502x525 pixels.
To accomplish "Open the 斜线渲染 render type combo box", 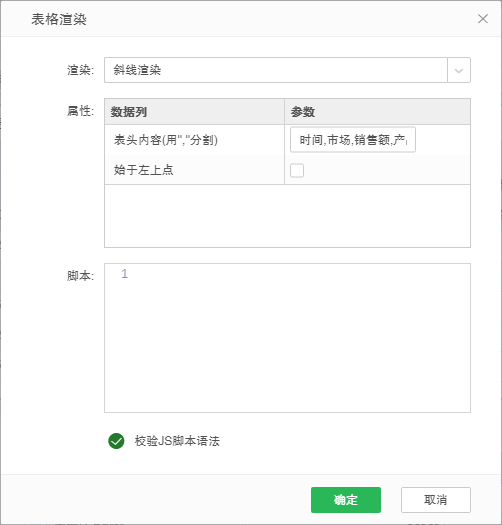I will pyautogui.click(x=276, y=70).
